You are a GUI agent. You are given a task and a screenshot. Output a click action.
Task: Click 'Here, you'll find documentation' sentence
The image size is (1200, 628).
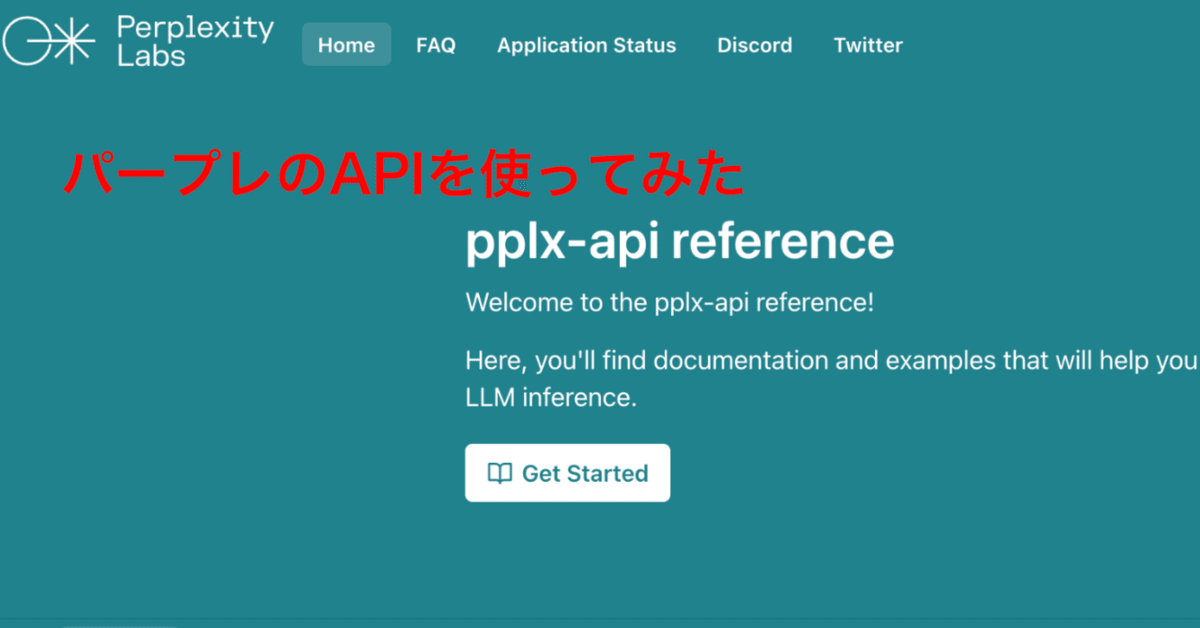click(x=832, y=360)
